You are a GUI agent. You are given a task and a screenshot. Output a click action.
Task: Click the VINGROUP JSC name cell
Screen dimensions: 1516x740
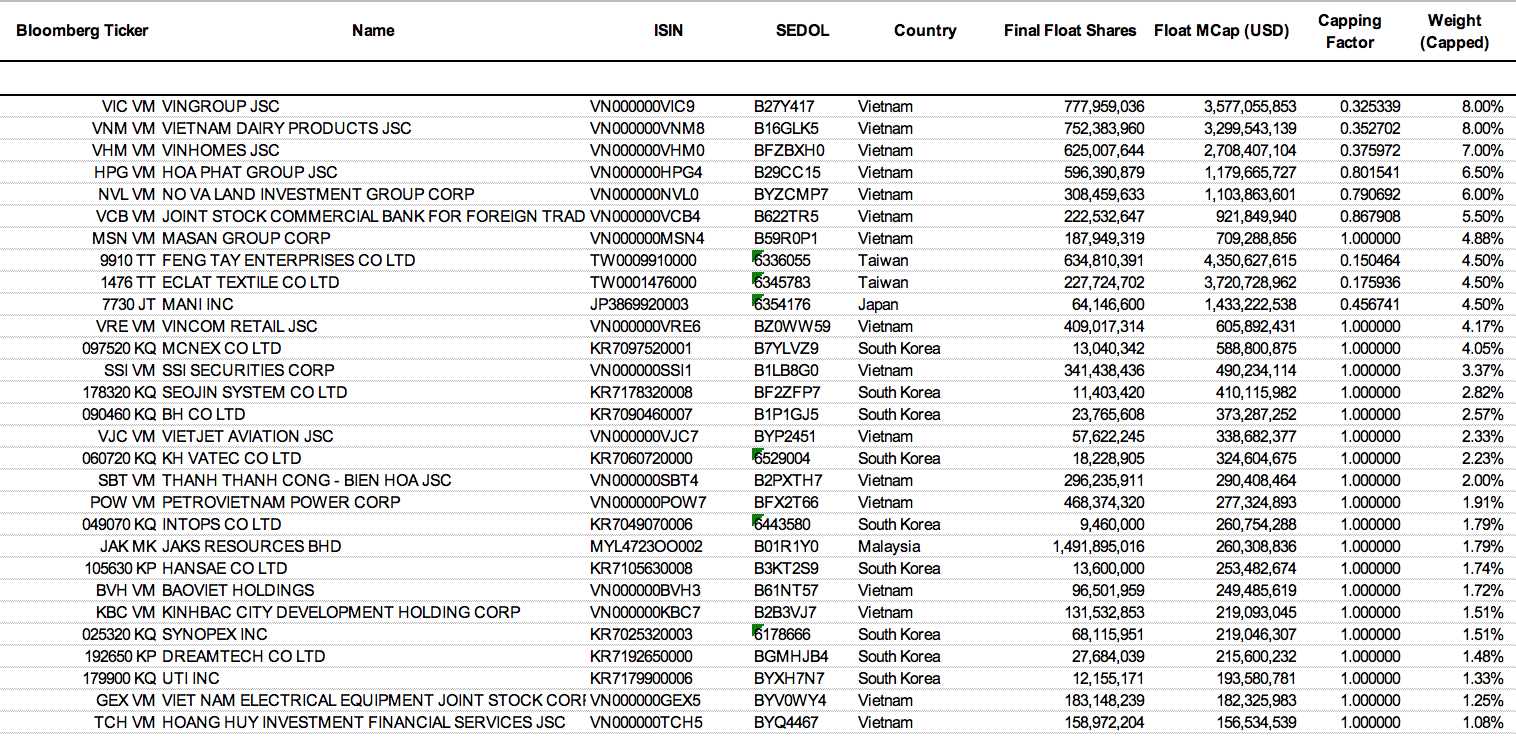tap(221, 106)
